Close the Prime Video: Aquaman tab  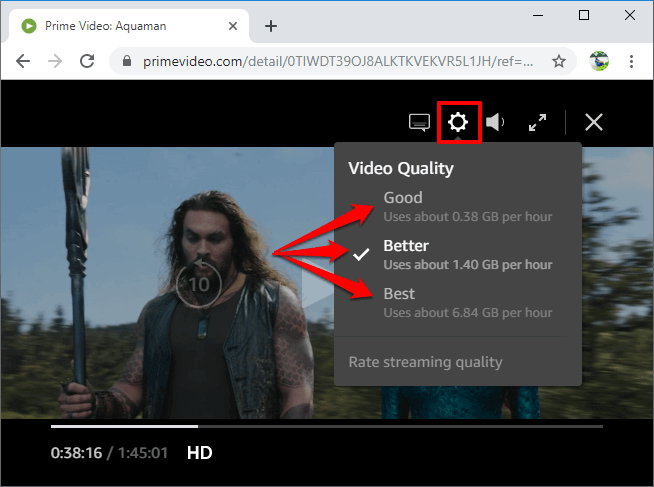coord(235,26)
